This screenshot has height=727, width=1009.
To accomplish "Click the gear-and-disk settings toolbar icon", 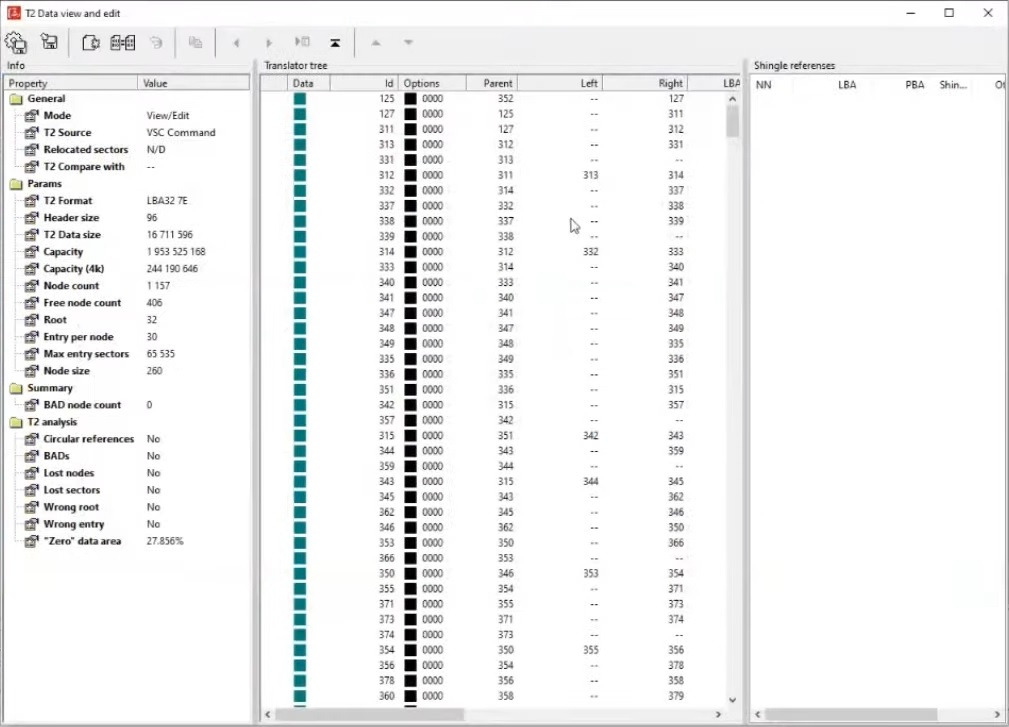I will click(x=16, y=42).
